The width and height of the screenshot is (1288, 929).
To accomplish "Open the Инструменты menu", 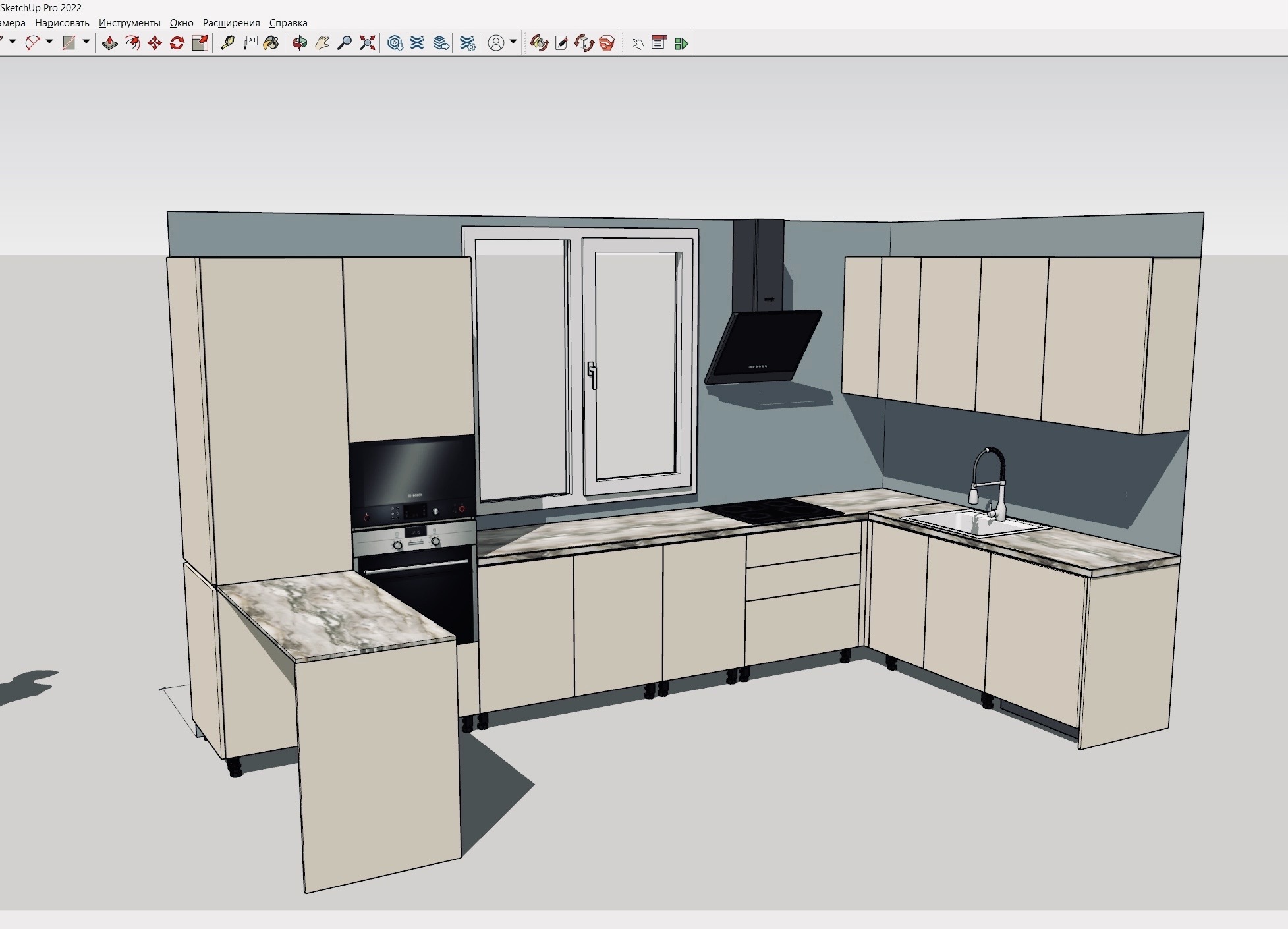I will 129,23.
